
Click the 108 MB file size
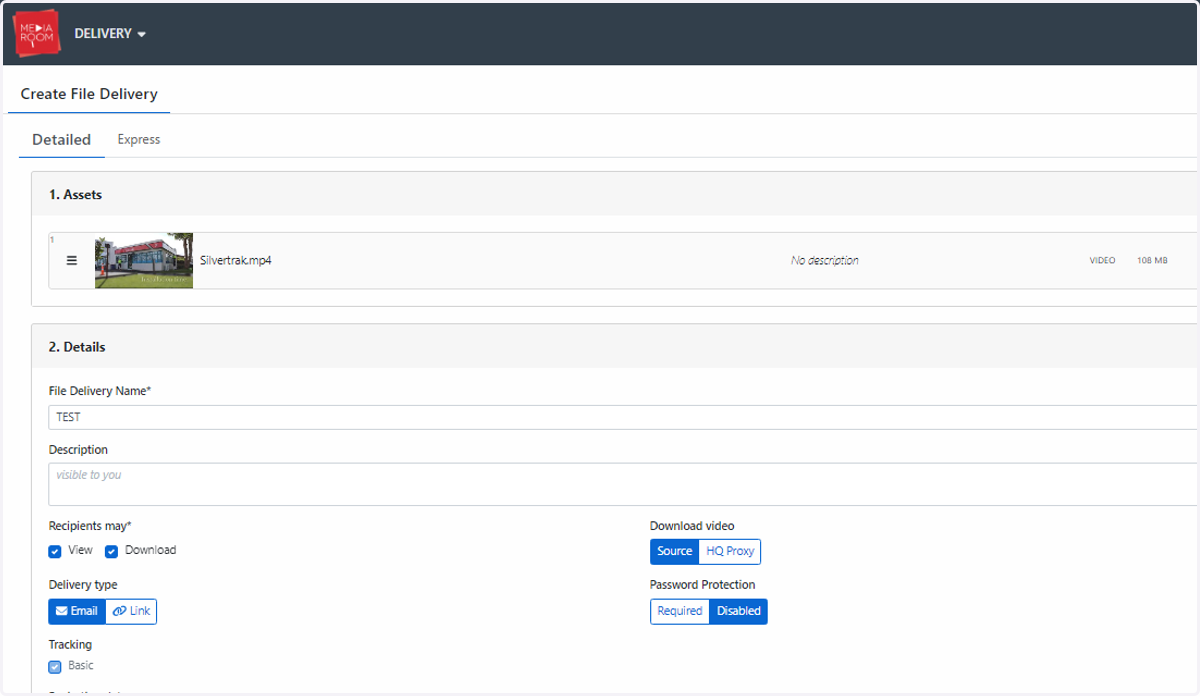click(x=1152, y=260)
